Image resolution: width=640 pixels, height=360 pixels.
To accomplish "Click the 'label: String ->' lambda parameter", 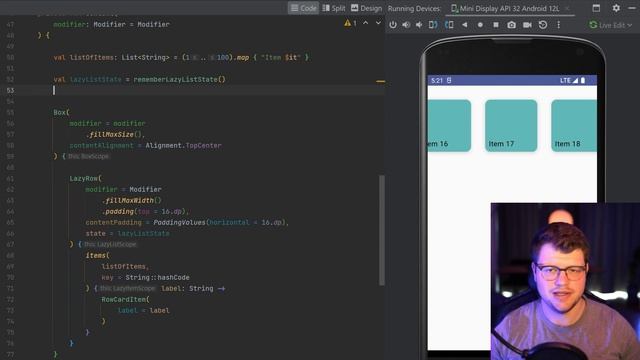I will [193, 289].
